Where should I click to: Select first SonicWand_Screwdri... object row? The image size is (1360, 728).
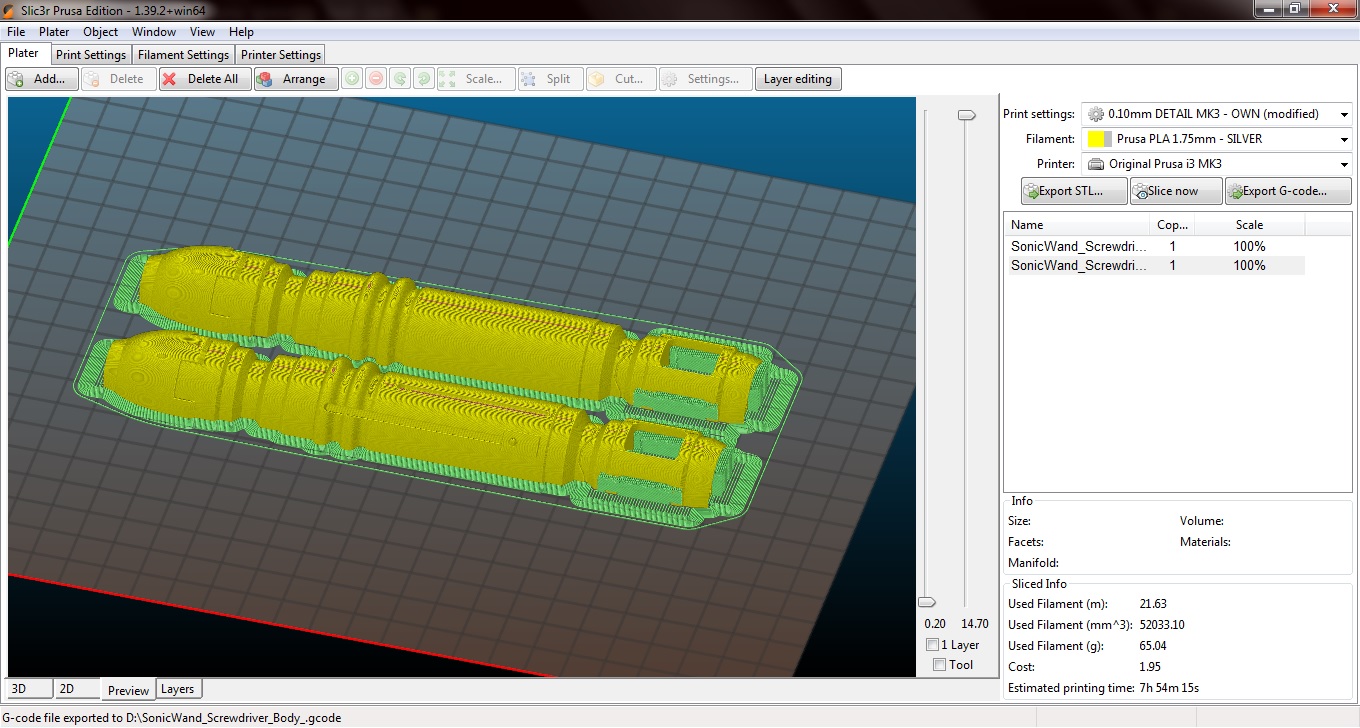click(1155, 246)
